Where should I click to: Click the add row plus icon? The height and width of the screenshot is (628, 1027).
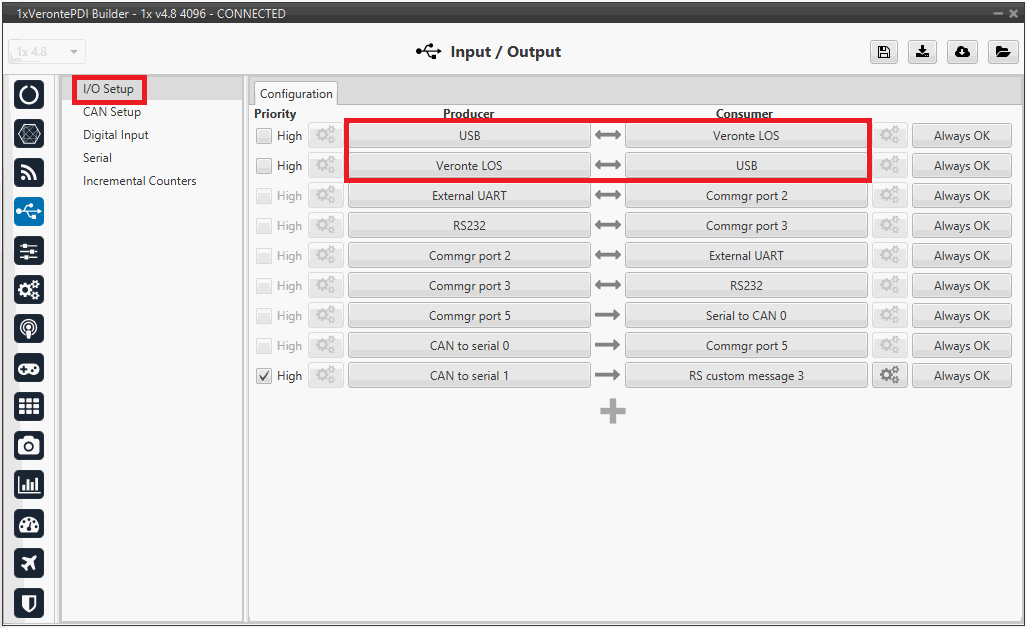(613, 411)
